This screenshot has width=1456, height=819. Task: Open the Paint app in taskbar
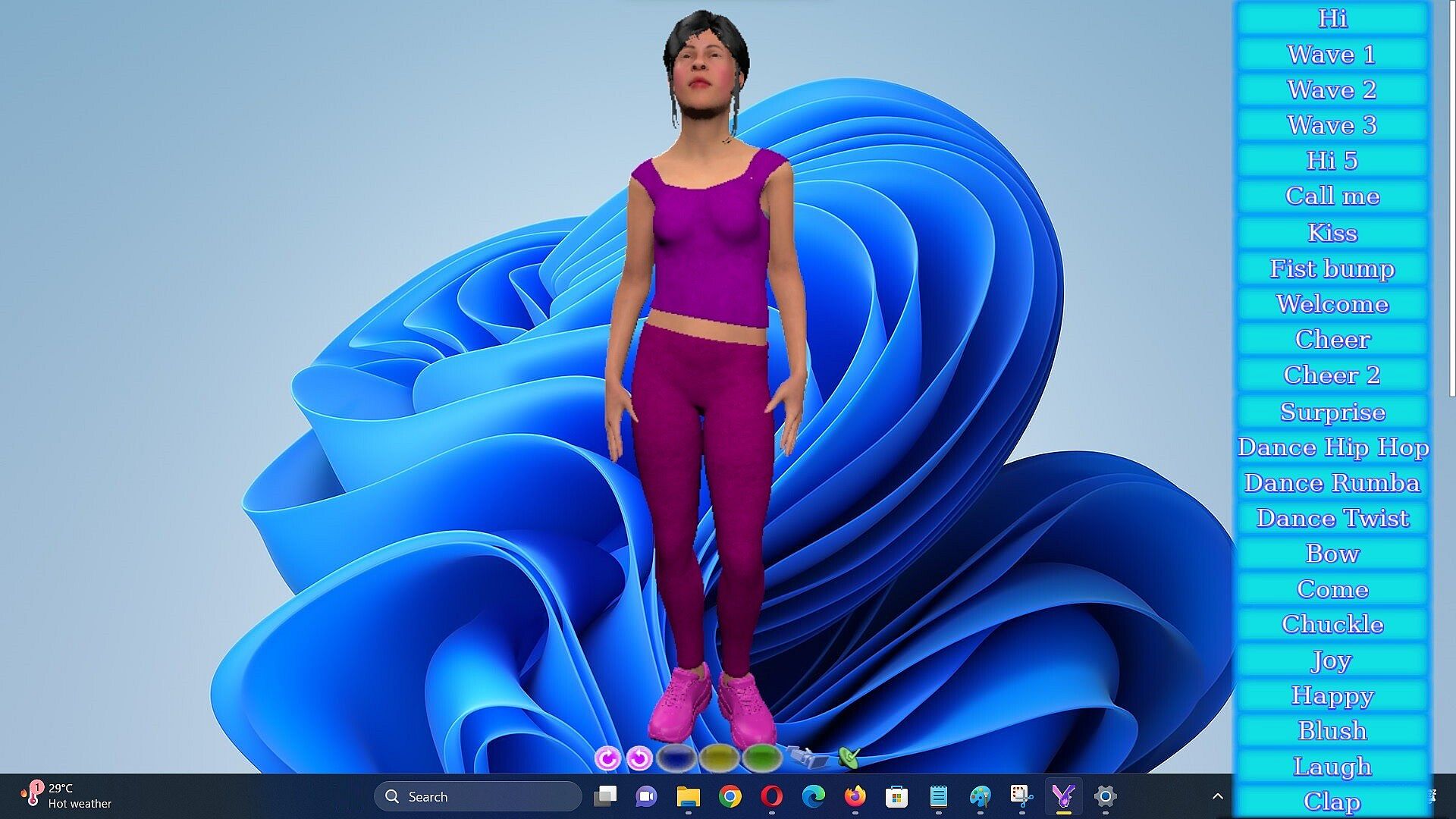click(x=980, y=796)
